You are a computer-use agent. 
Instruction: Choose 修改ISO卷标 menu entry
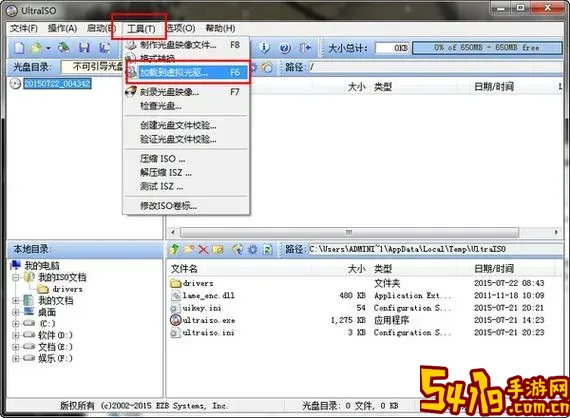(x=186, y=206)
